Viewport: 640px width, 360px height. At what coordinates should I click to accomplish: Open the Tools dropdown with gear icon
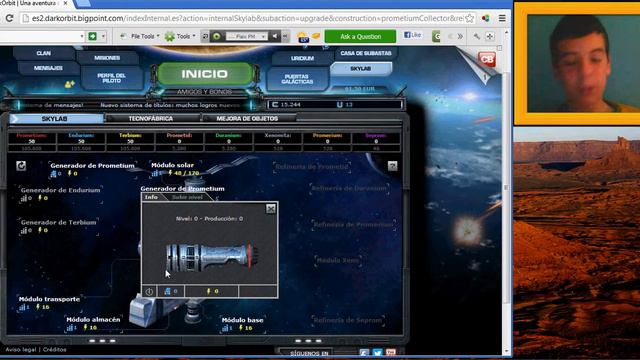(180, 36)
